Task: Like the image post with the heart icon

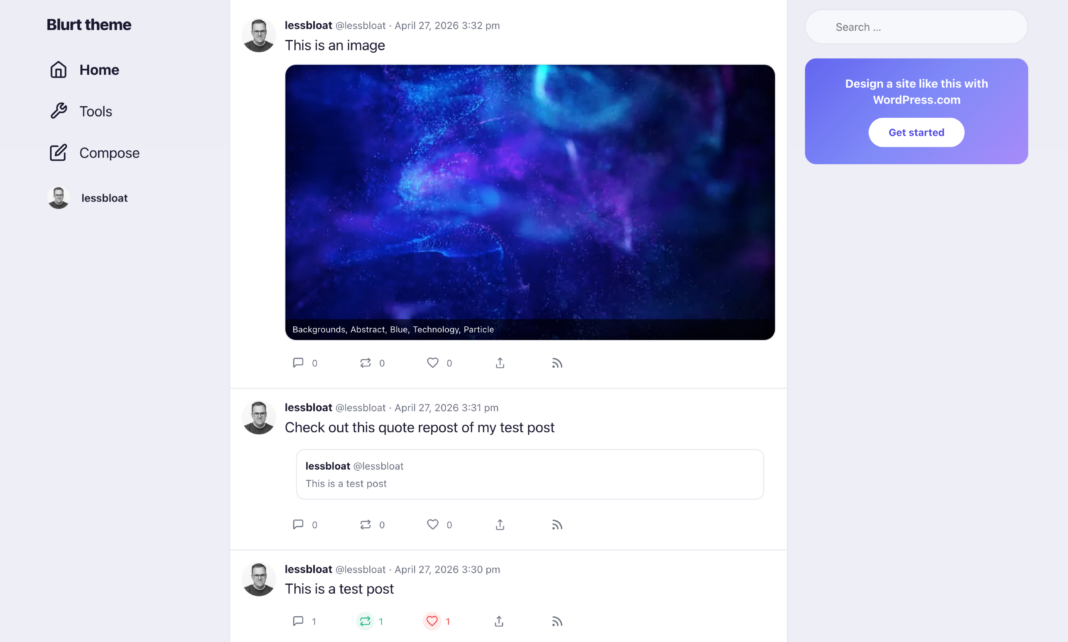Action: tap(433, 363)
